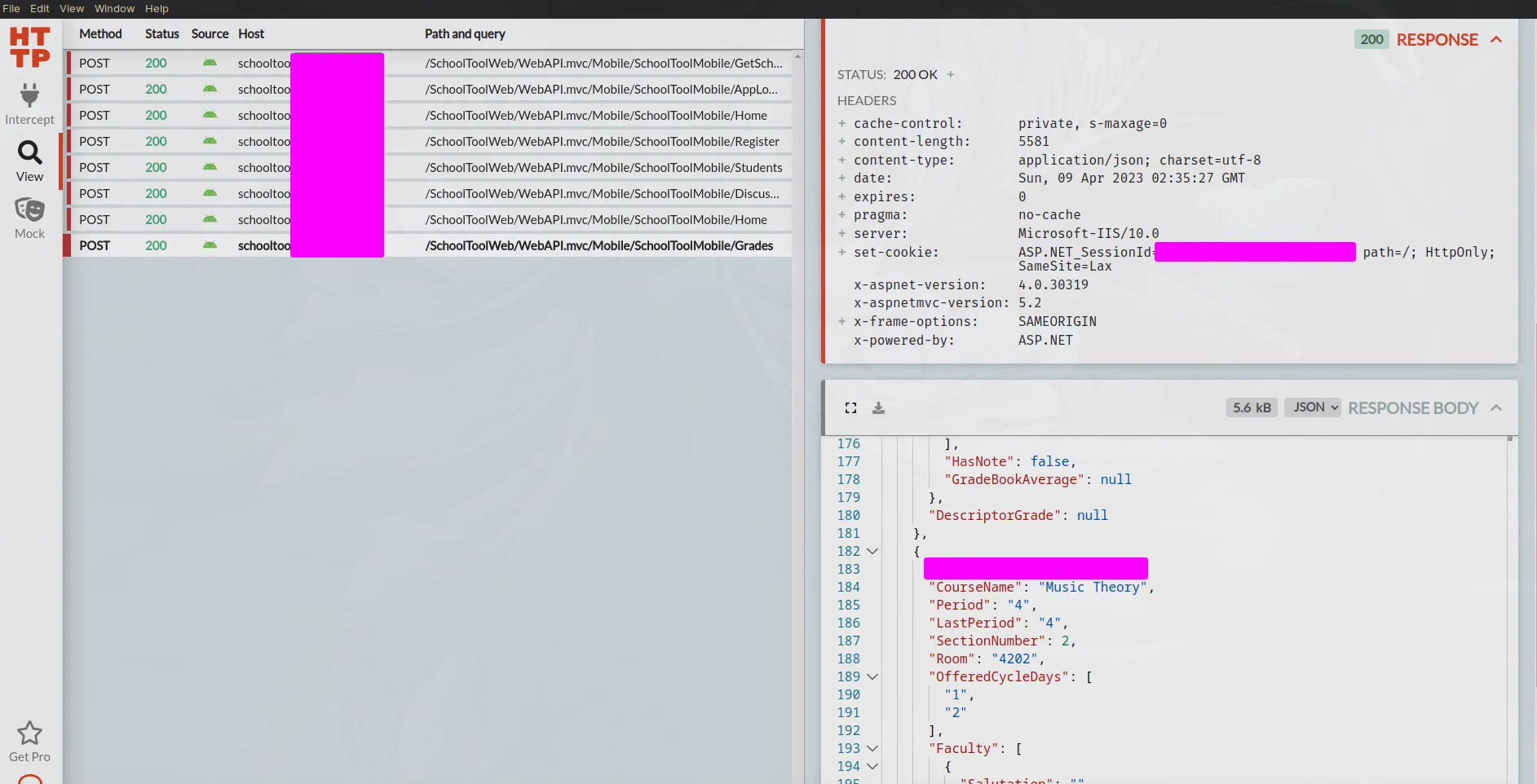Screen dimensions: 1537x784
Task: Open the JSON format dropdown
Action: click(x=1312, y=407)
